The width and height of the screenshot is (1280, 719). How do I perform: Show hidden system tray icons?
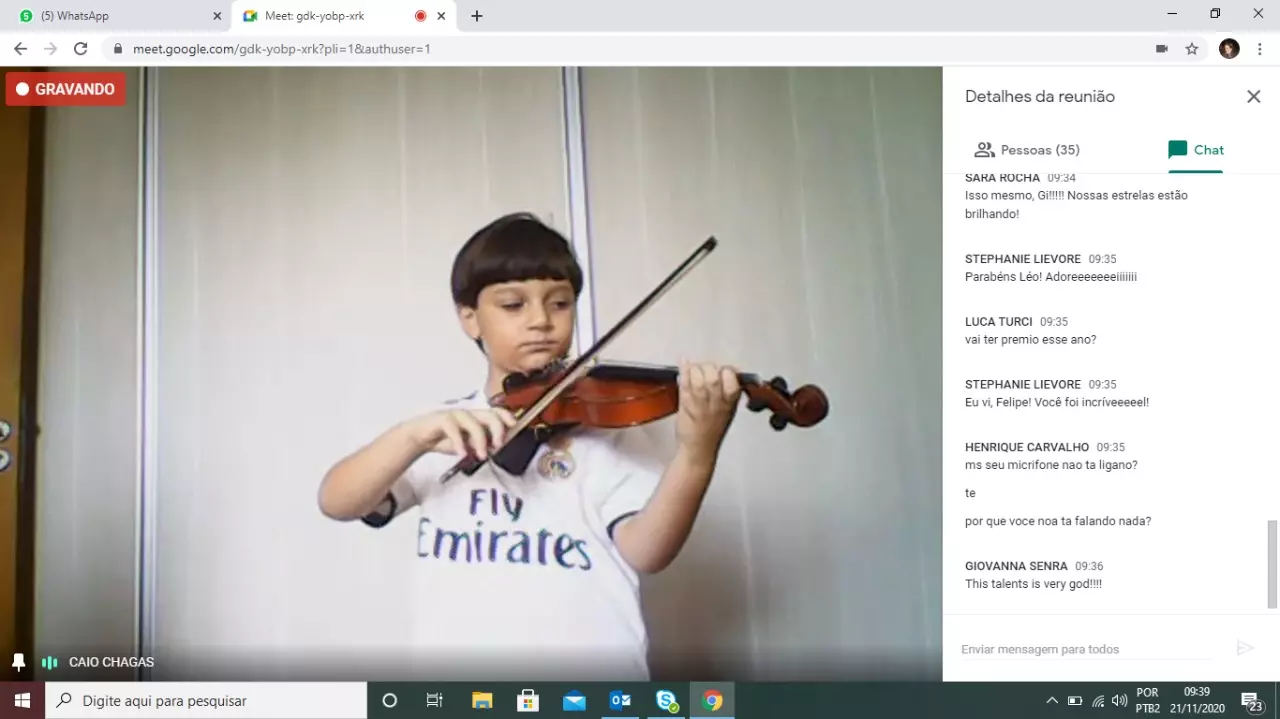coord(1051,700)
